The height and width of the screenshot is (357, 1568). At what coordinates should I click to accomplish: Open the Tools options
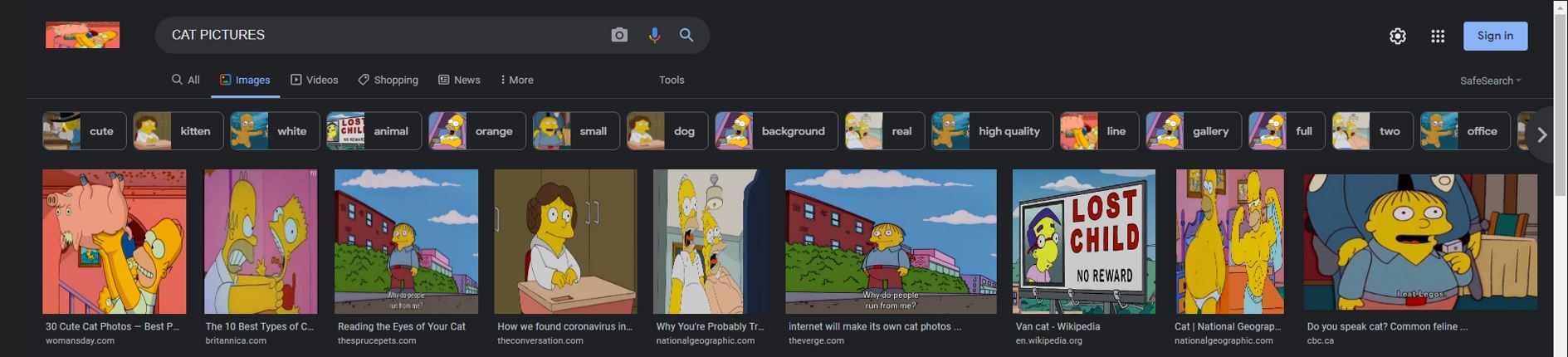click(x=672, y=80)
